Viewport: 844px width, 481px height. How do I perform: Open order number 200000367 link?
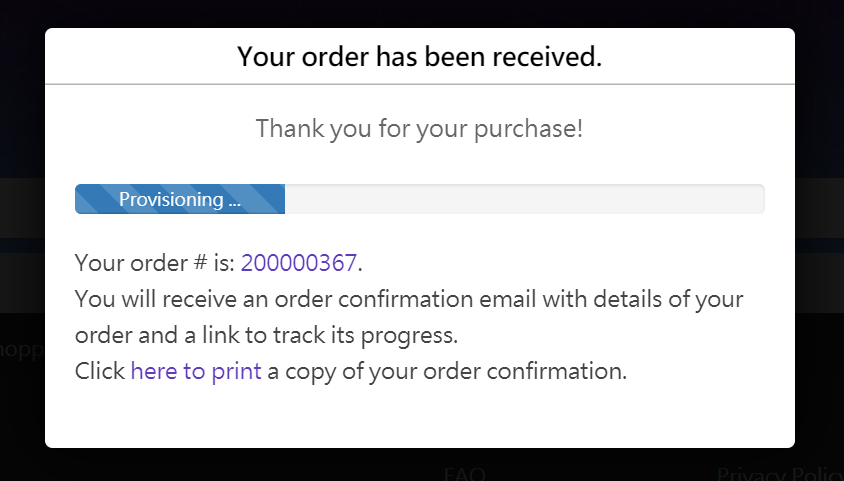click(x=298, y=263)
